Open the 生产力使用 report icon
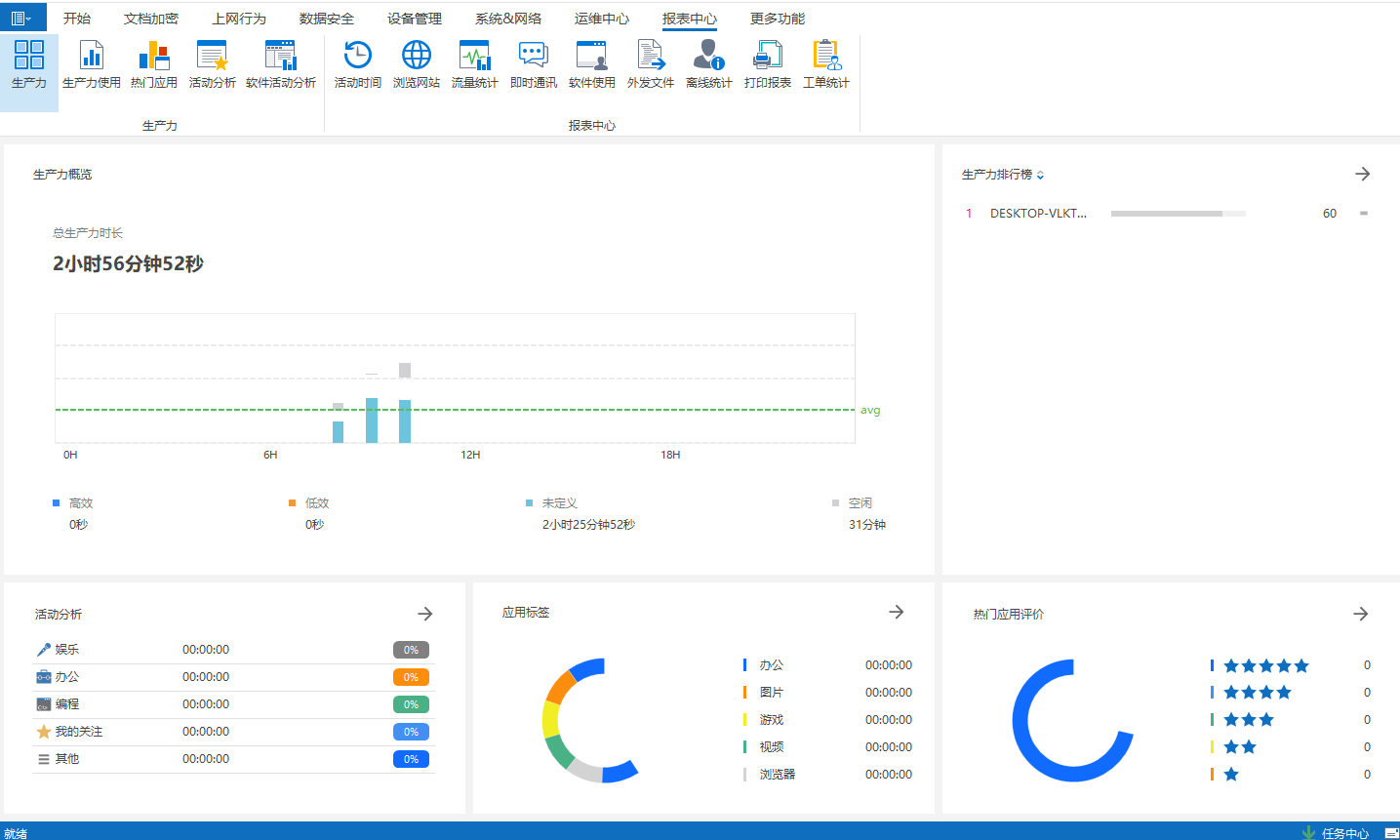Viewport: 1400px width, 840px height. (x=92, y=64)
